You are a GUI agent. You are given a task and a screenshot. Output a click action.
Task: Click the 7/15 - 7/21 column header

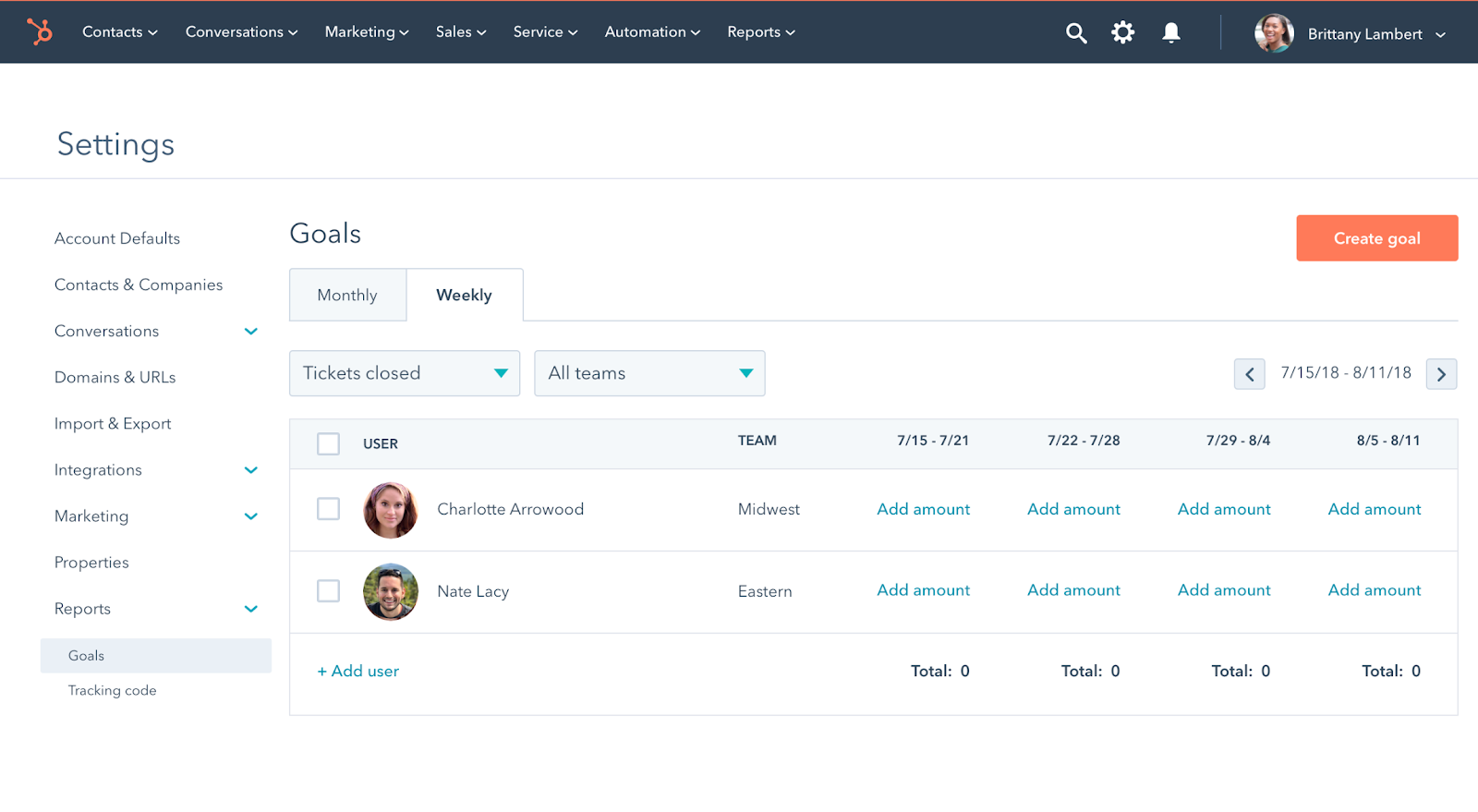[933, 441]
